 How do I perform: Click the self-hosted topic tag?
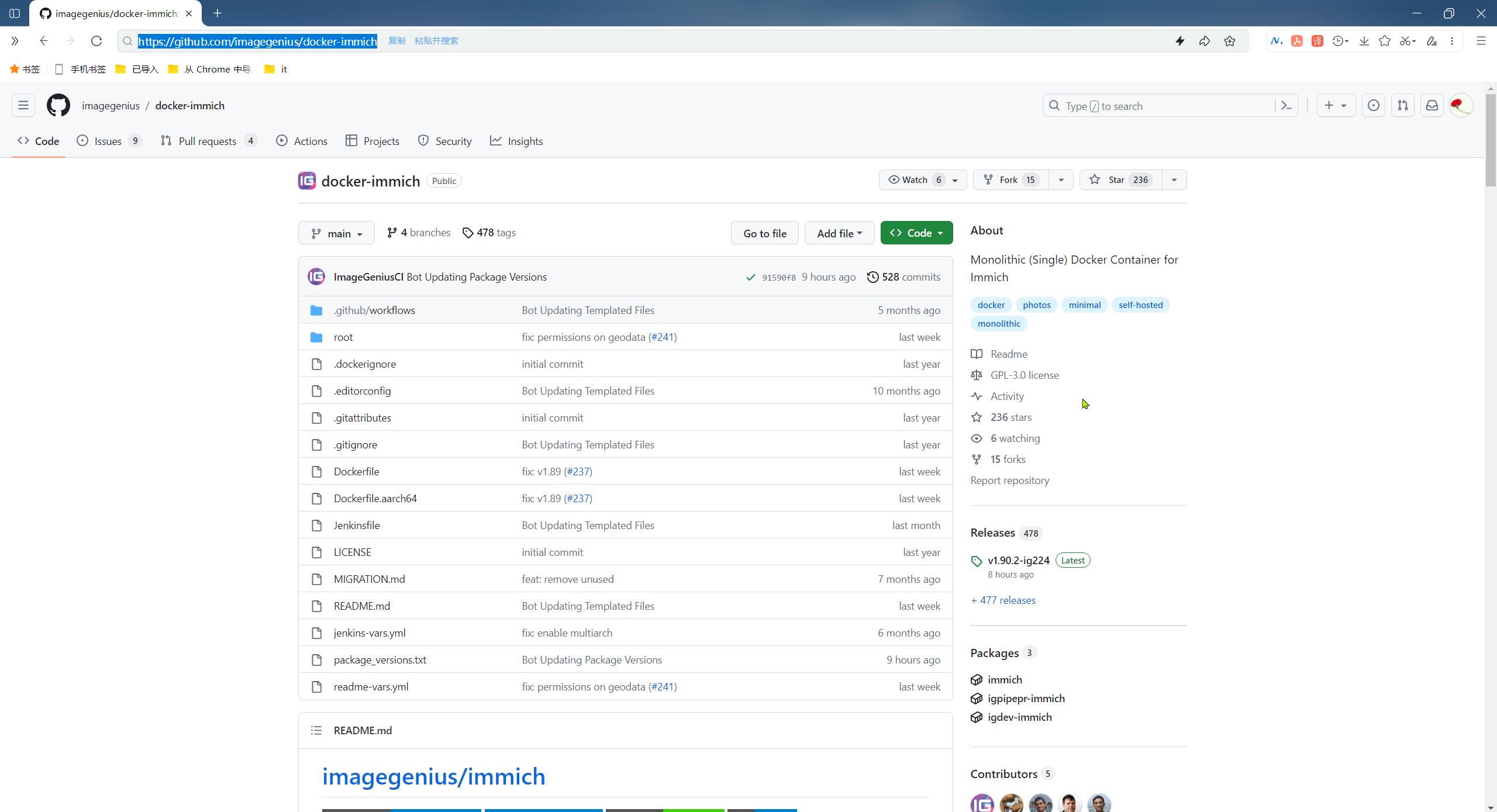1140,305
